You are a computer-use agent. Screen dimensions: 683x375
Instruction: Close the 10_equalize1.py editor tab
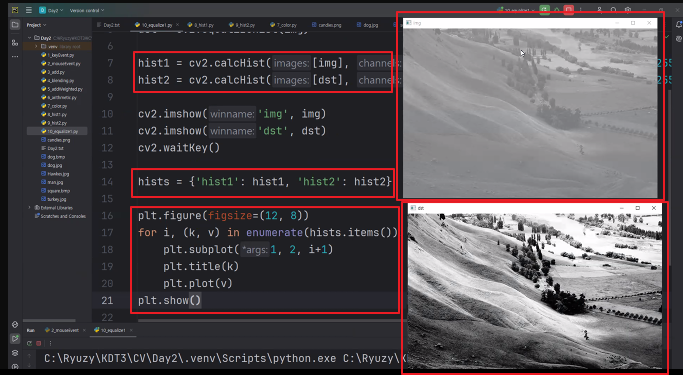(178, 25)
